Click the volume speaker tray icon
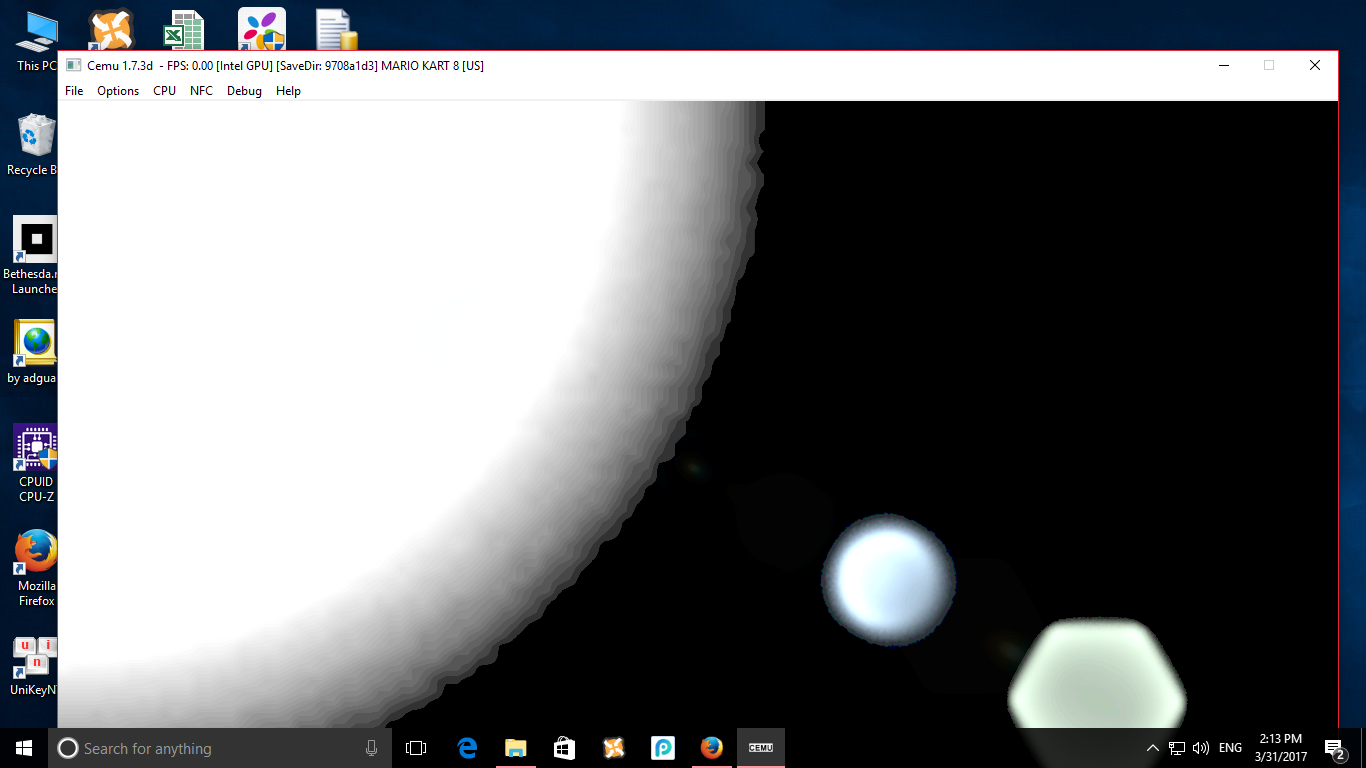 click(1201, 748)
